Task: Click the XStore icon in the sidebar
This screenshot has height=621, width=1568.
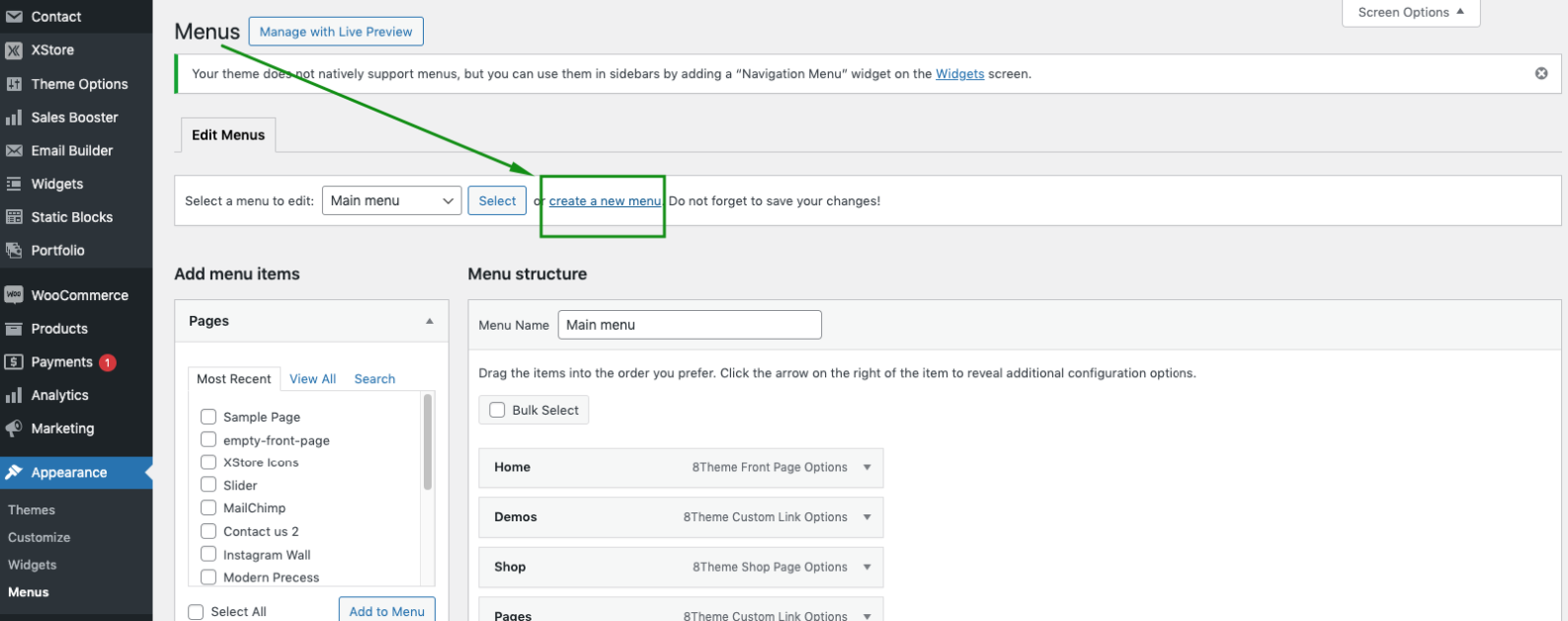Action: (x=14, y=50)
